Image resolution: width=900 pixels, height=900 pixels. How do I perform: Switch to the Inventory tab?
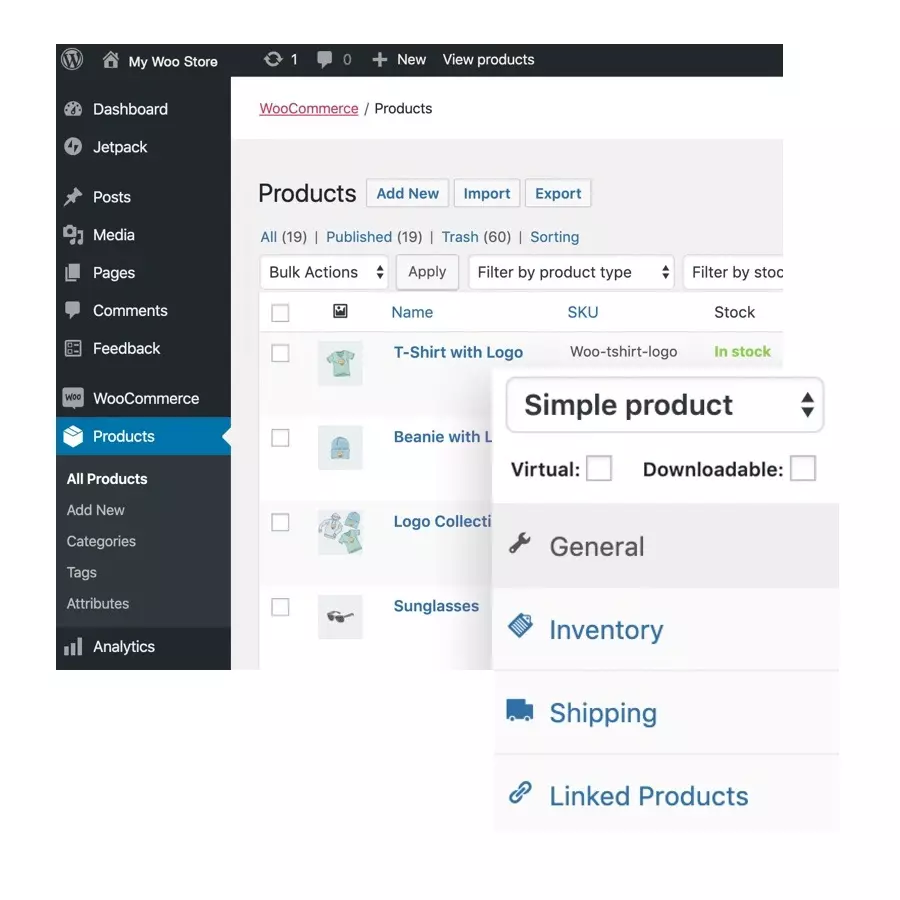(605, 630)
